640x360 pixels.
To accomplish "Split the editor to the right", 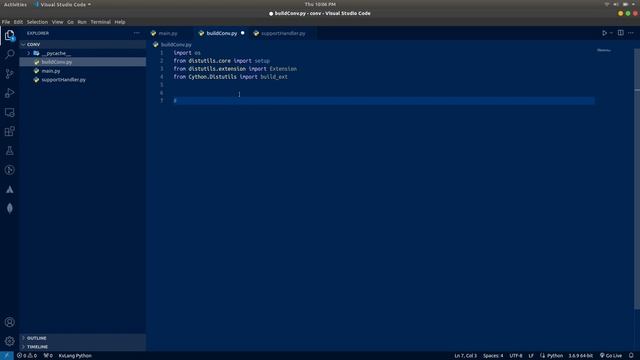I will coord(620,33).
